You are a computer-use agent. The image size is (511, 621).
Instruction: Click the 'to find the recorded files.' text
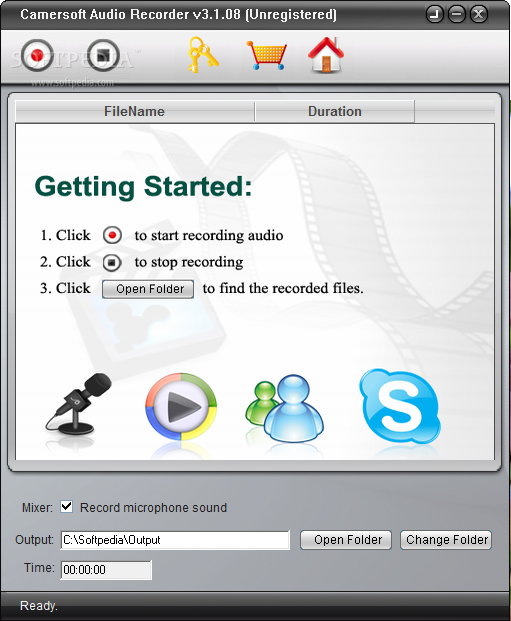(283, 288)
